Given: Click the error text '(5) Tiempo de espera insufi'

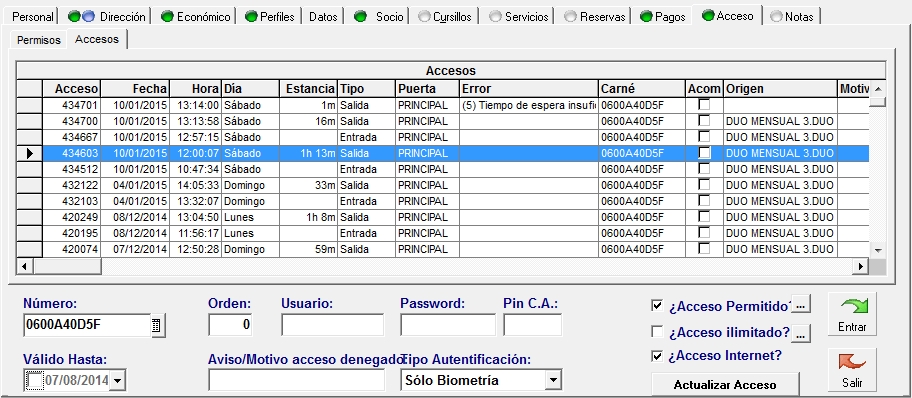Looking at the screenshot, I should point(529,105).
